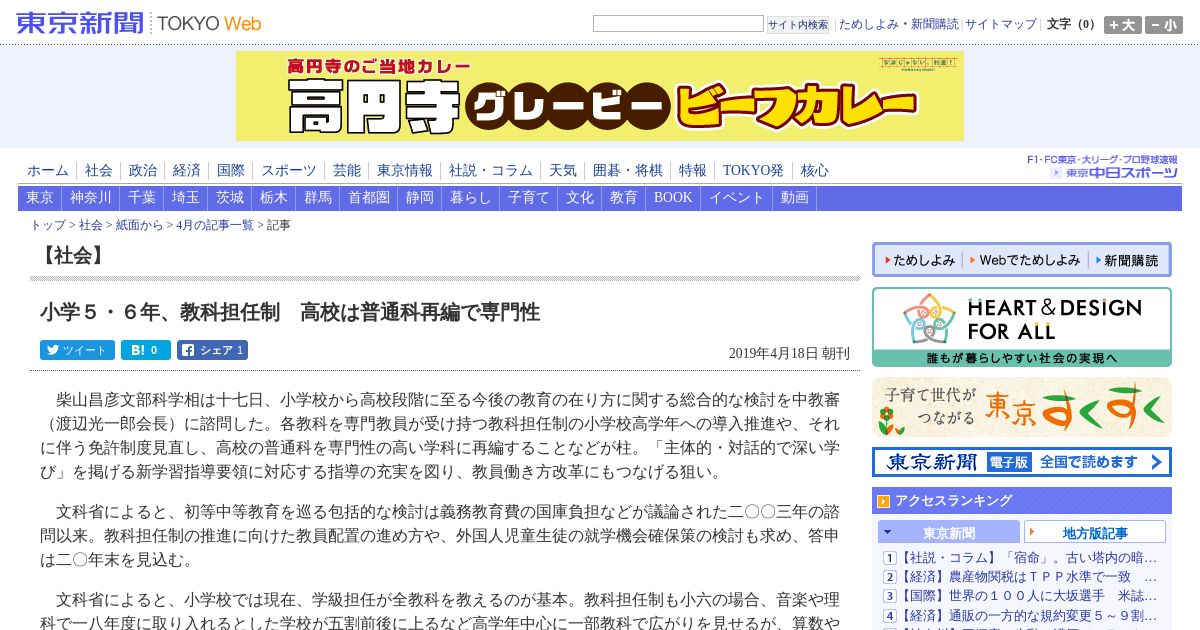The height and width of the screenshot is (630, 1200).
Task: Open the HEART & DESIGN FOR ALL banner
Action: [x=1022, y=327]
